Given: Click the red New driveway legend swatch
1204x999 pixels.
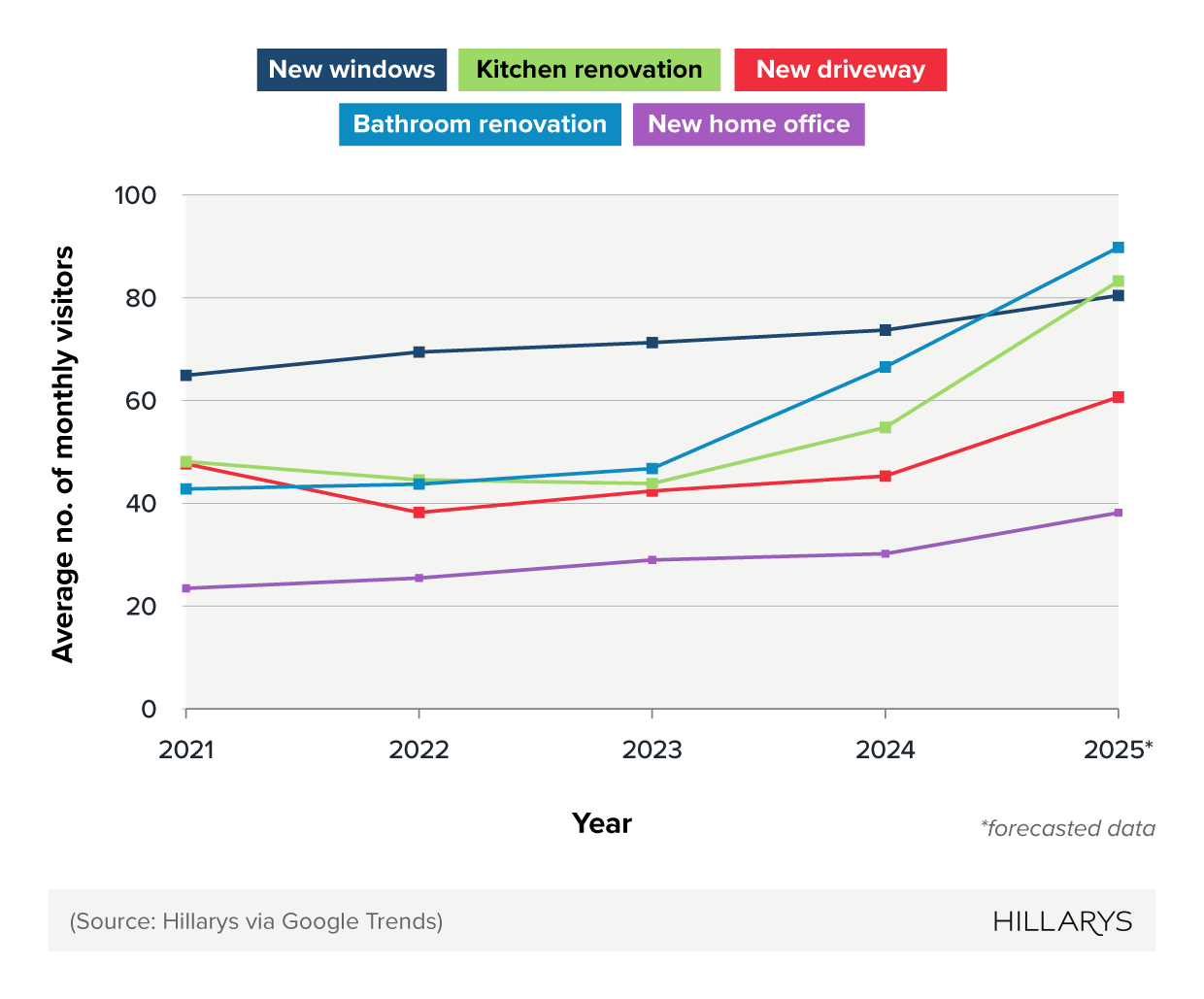Looking at the screenshot, I should [x=839, y=69].
